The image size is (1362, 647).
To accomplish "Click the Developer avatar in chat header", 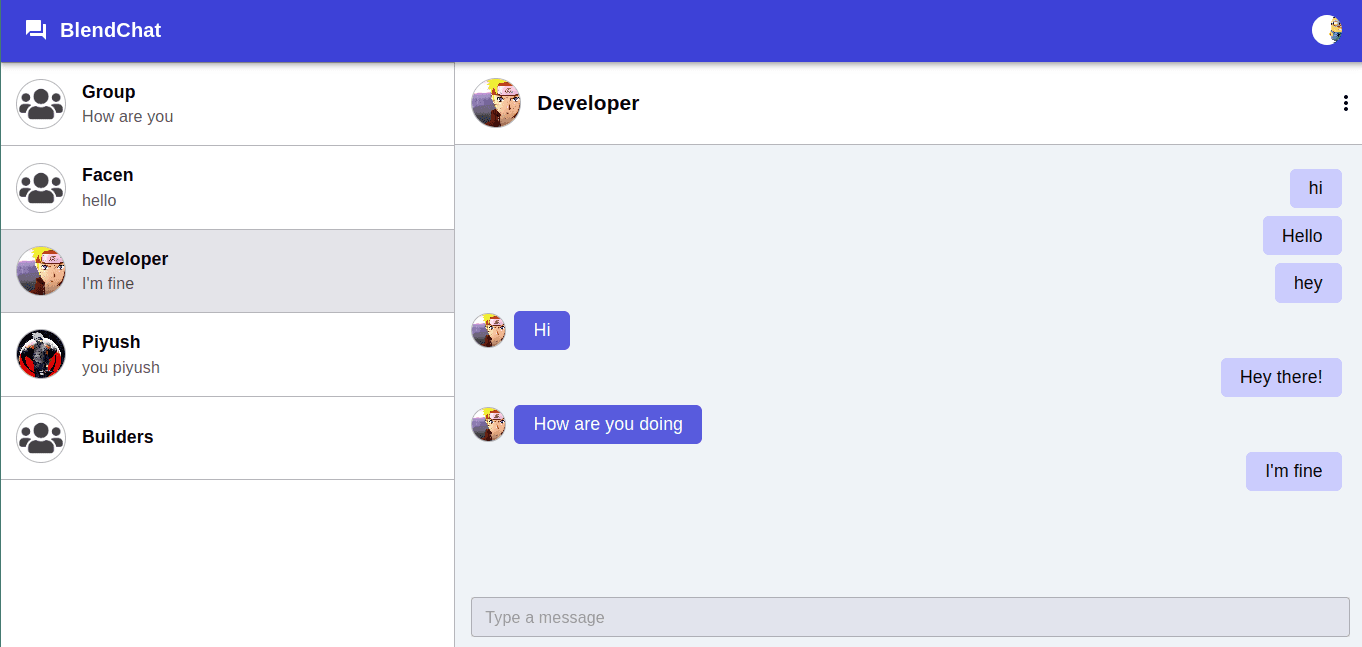I will point(496,103).
